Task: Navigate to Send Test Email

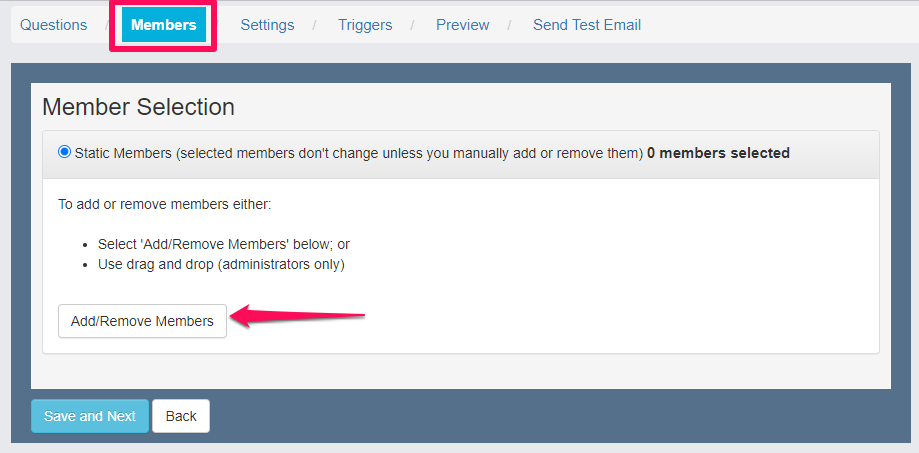Action: (x=587, y=25)
